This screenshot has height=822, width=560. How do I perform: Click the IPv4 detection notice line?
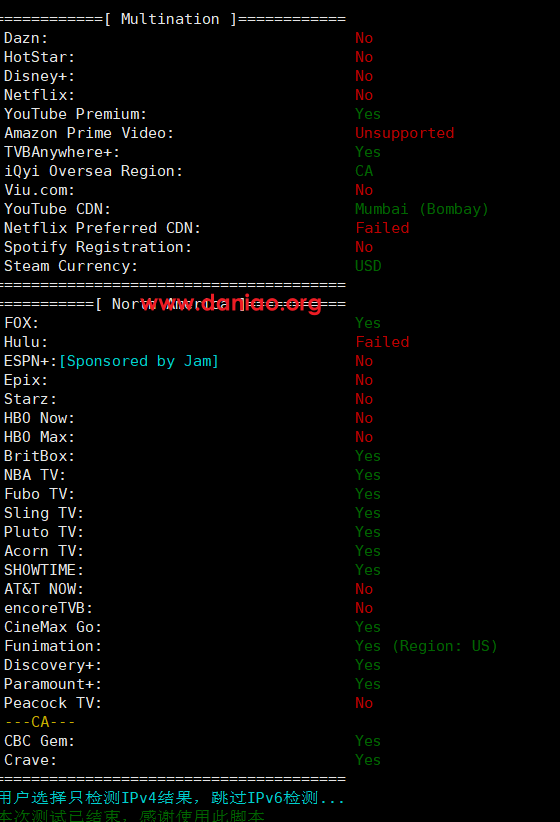pos(173,798)
